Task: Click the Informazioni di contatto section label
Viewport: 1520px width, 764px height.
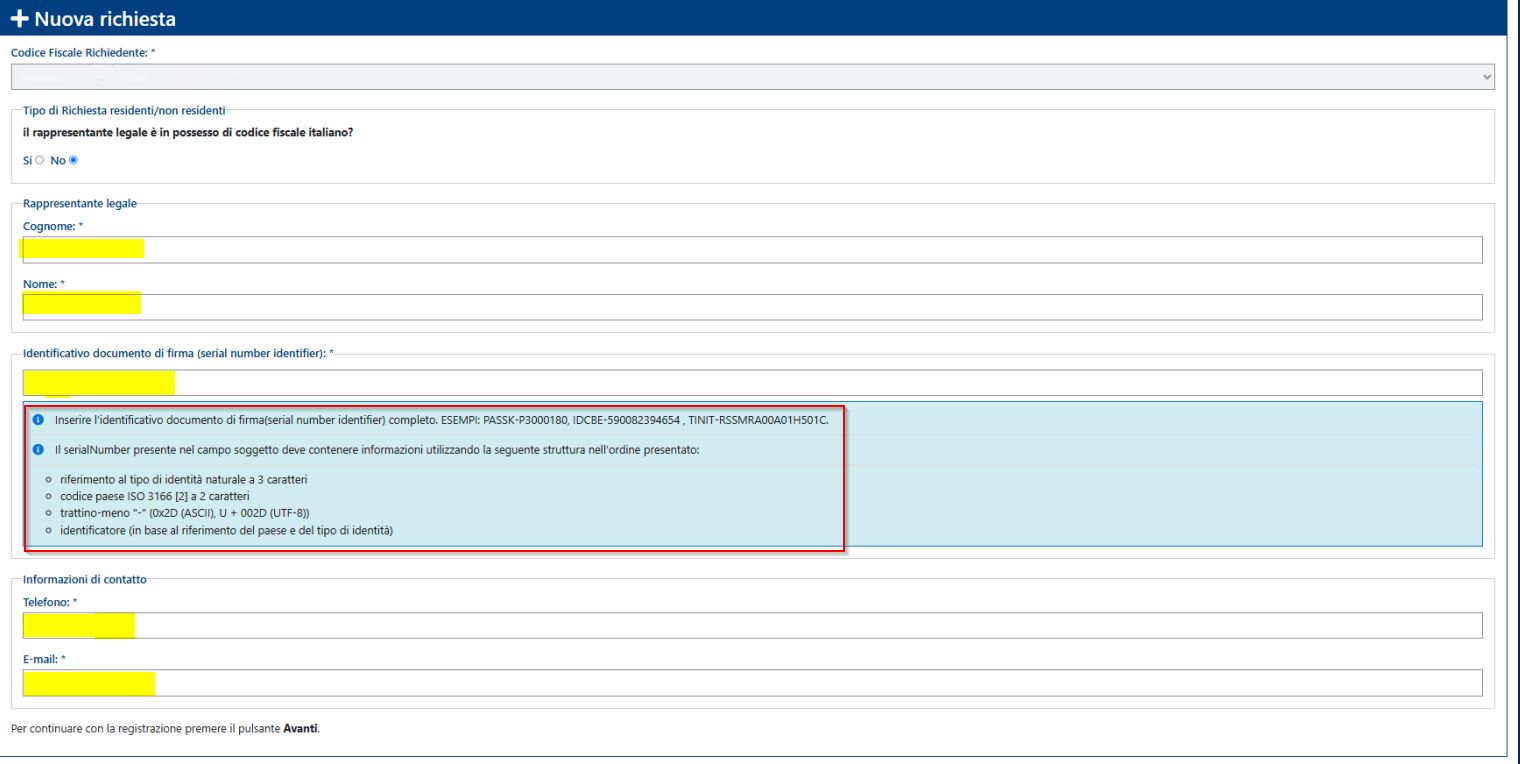Action: [84, 580]
